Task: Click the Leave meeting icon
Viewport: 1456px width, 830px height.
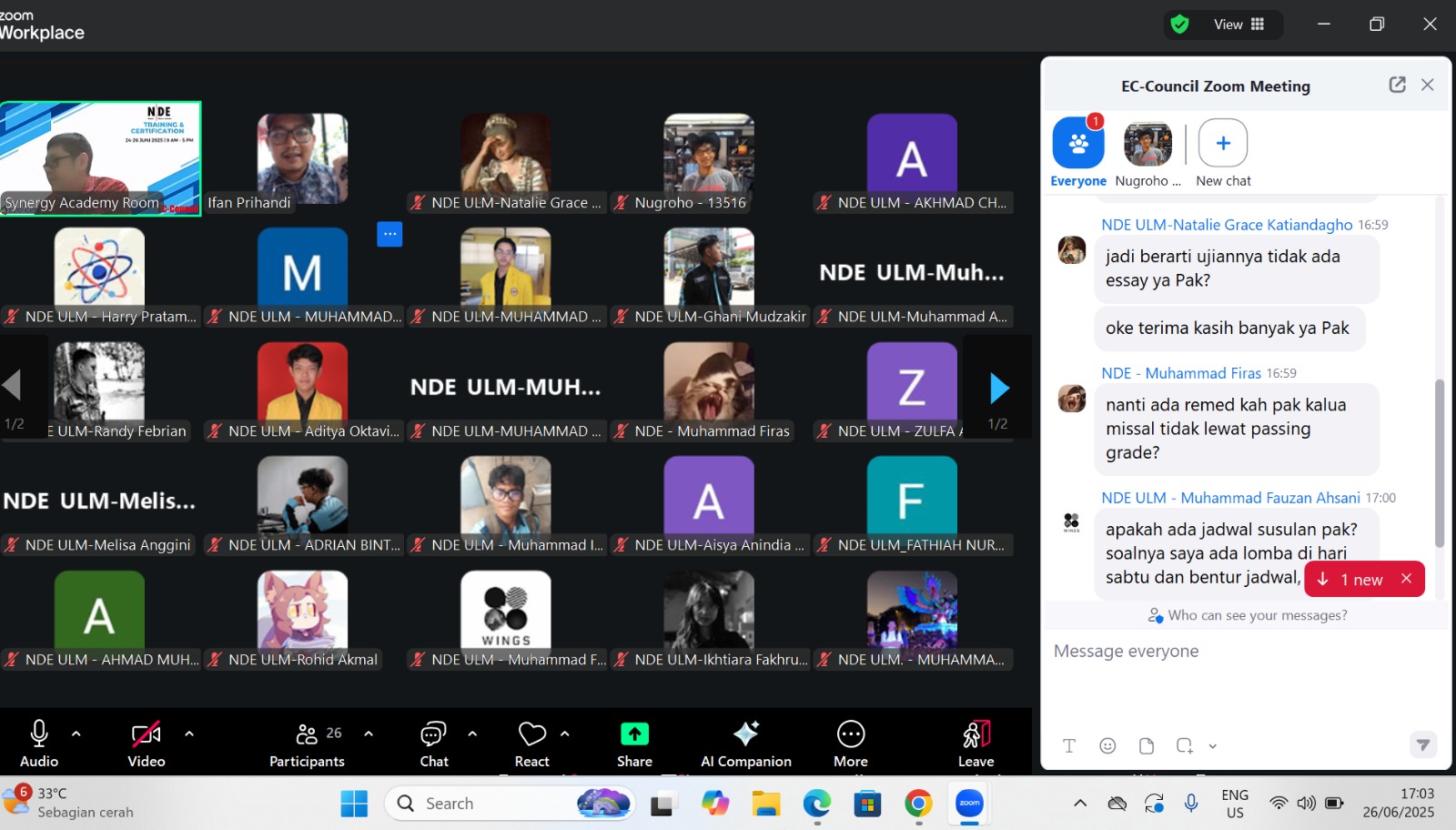Action: tap(976, 734)
